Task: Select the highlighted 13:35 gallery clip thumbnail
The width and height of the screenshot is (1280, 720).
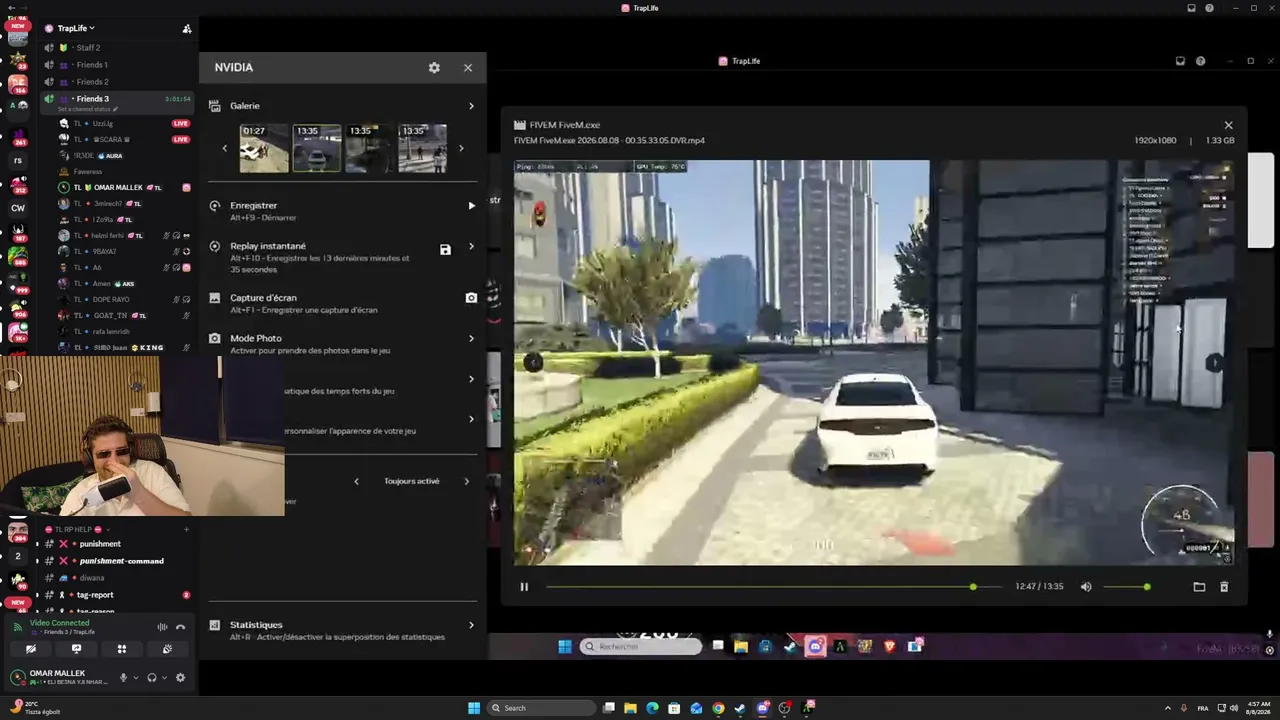Action: (317, 148)
